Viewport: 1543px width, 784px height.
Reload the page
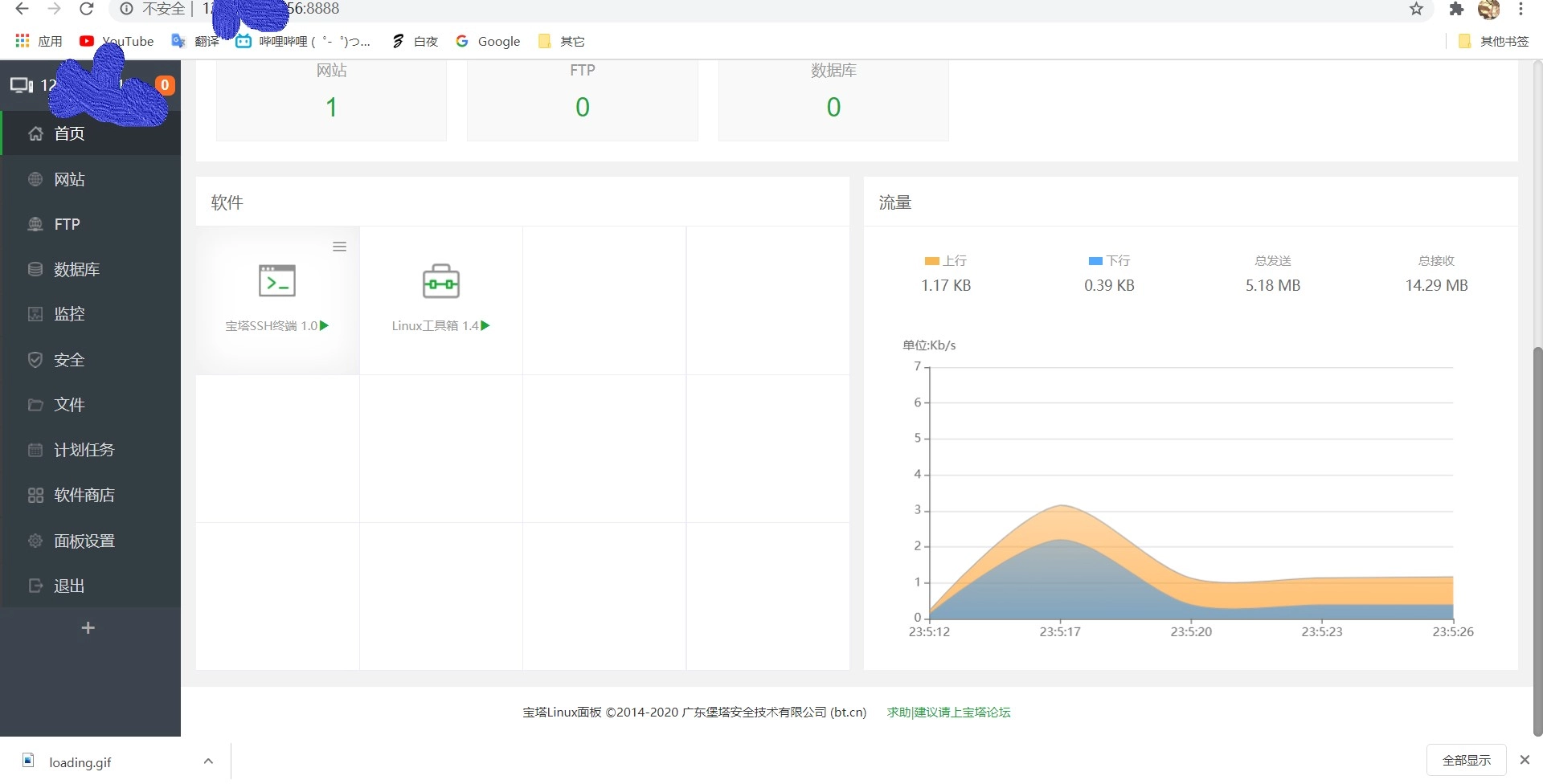(x=87, y=9)
